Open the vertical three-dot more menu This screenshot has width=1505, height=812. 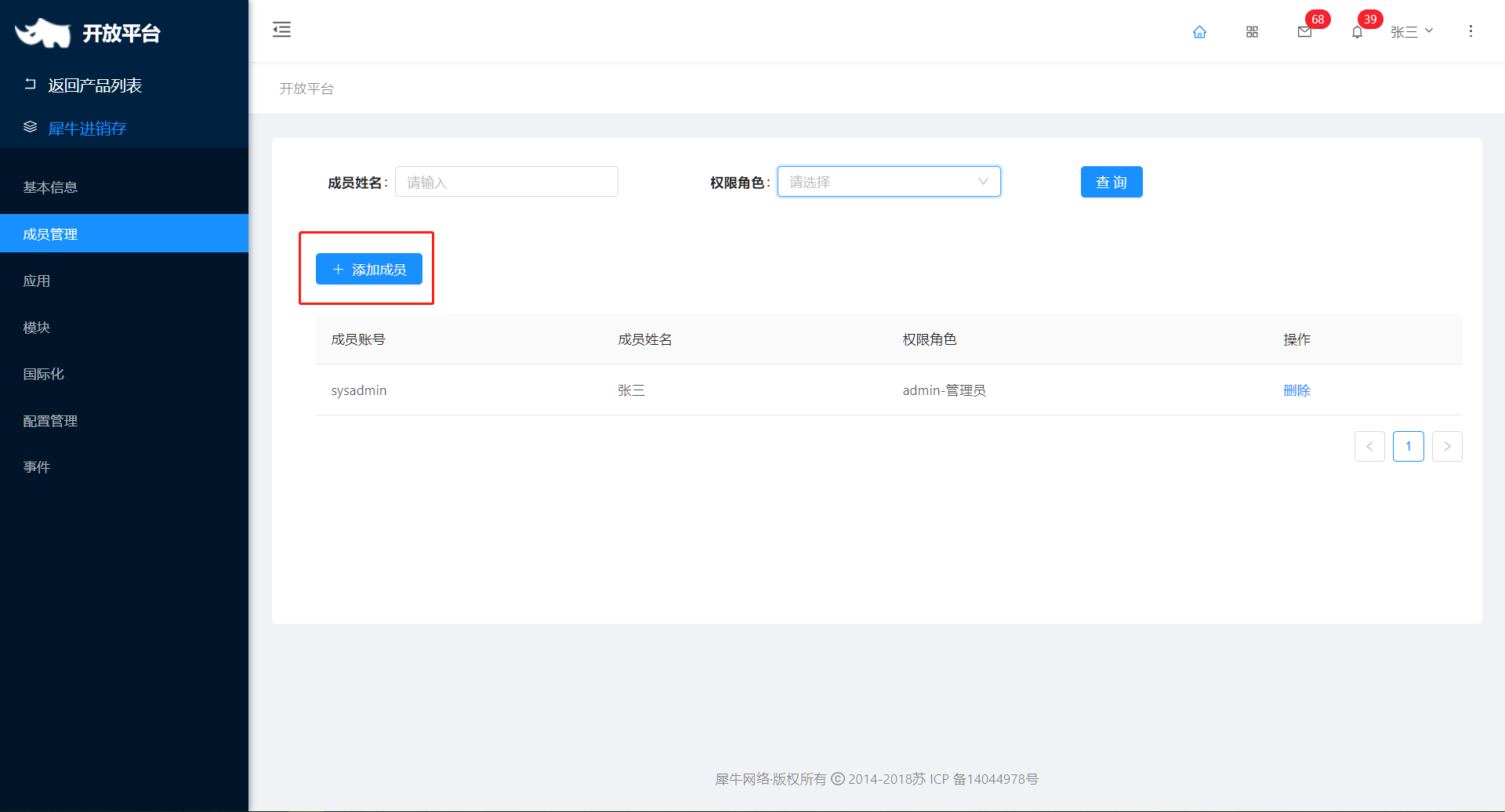[1471, 31]
